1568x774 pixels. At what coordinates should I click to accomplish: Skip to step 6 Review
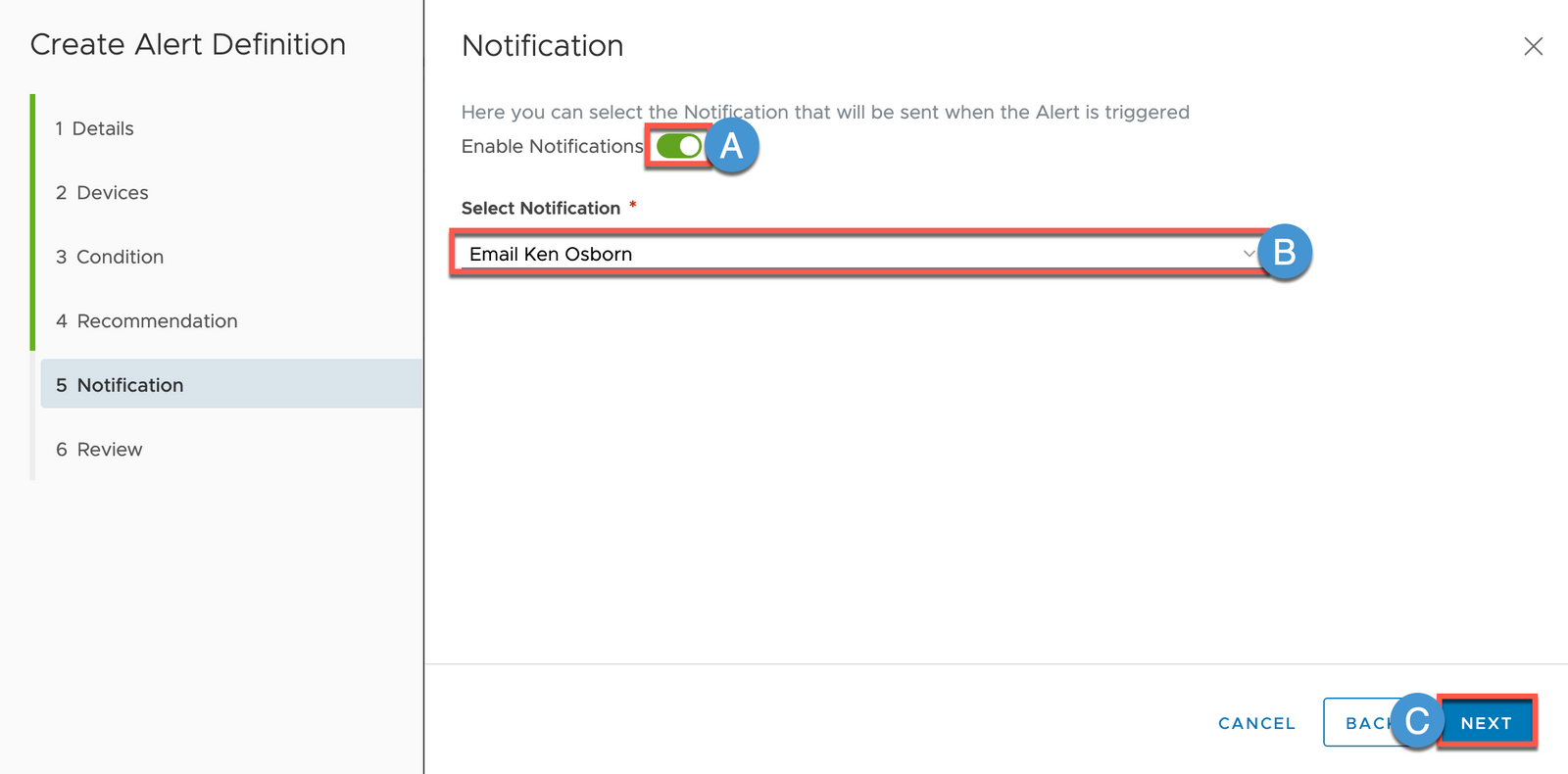pyautogui.click(x=99, y=450)
